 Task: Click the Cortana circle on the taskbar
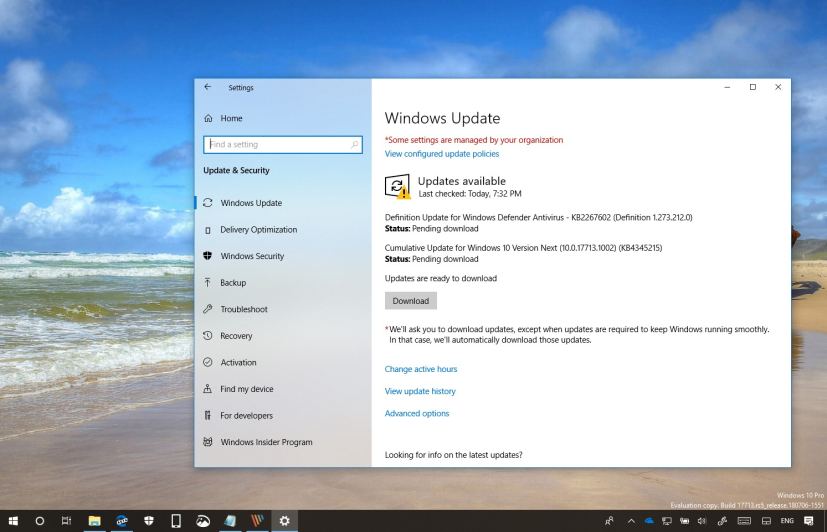(40, 521)
